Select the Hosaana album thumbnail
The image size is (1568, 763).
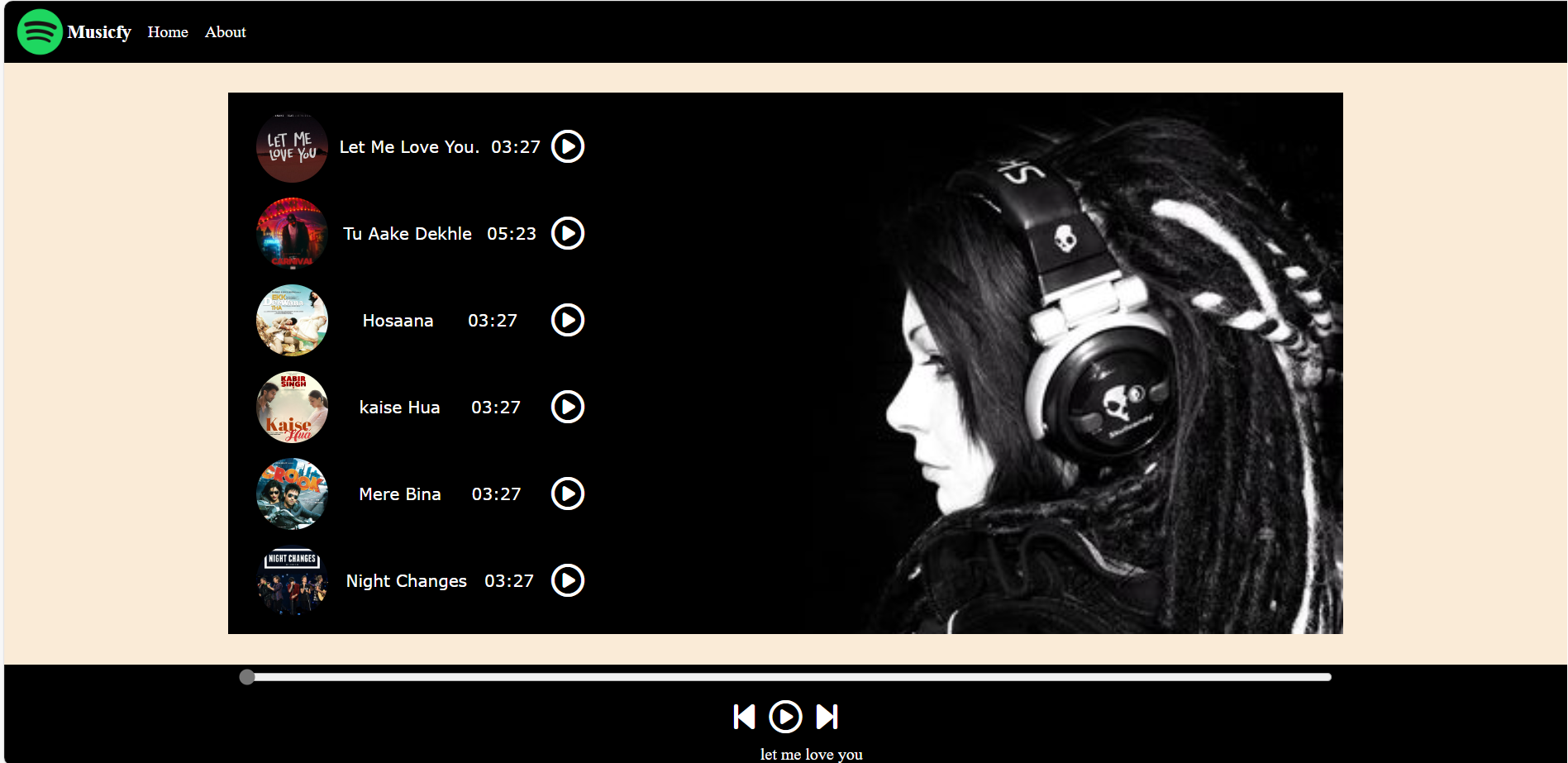(292, 321)
